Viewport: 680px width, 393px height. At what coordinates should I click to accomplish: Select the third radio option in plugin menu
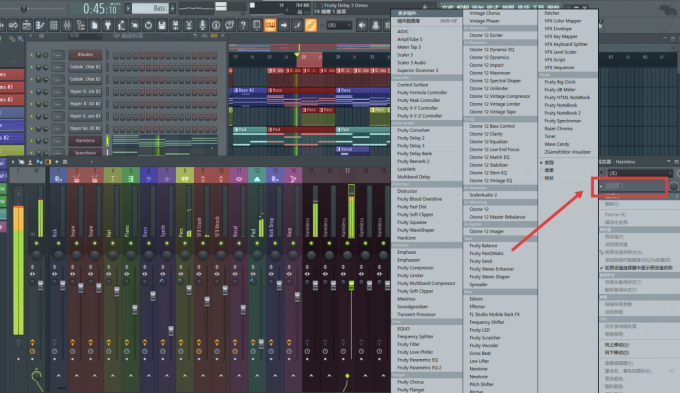(x=541, y=178)
